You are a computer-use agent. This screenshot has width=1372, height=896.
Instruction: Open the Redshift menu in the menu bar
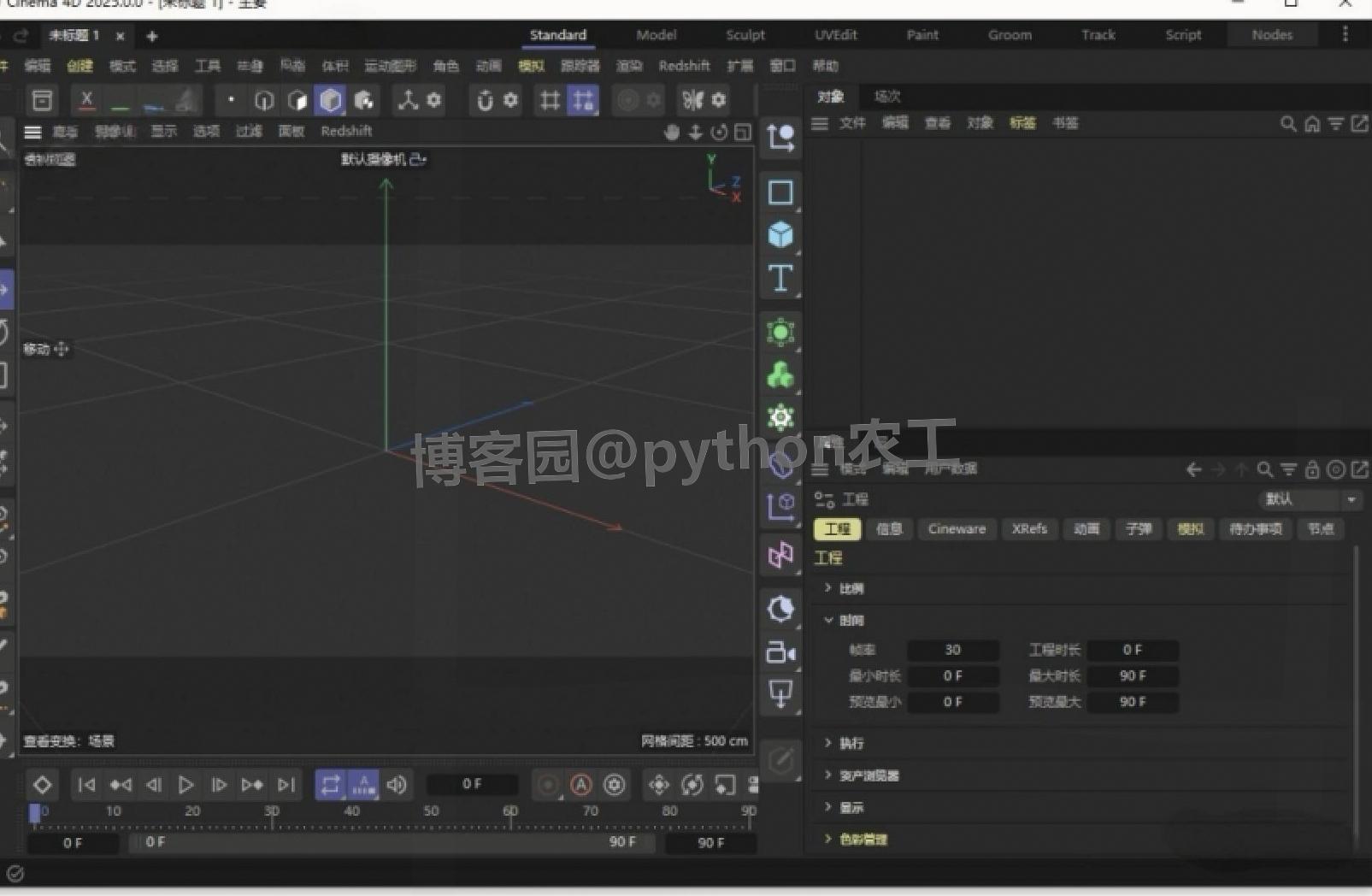pyautogui.click(x=684, y=66)
